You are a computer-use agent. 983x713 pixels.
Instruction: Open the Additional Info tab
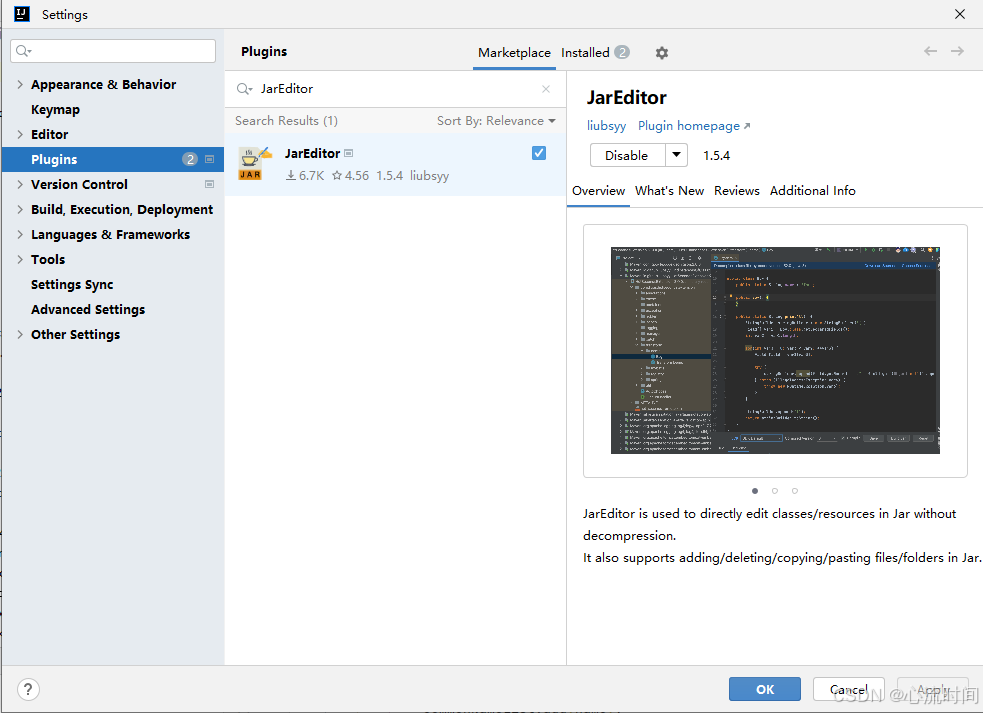812,191
